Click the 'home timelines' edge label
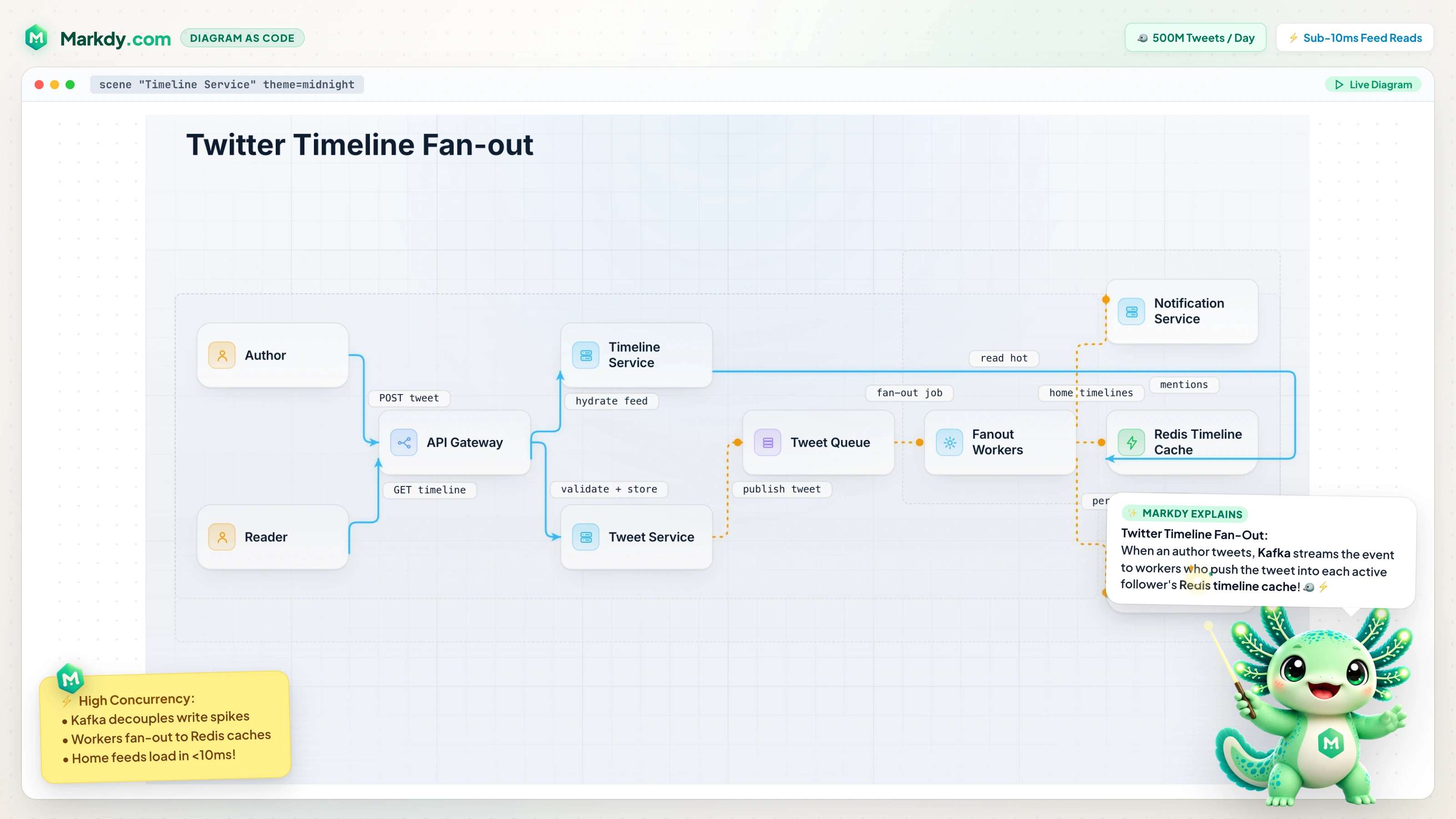 [x=1091, y=393]
